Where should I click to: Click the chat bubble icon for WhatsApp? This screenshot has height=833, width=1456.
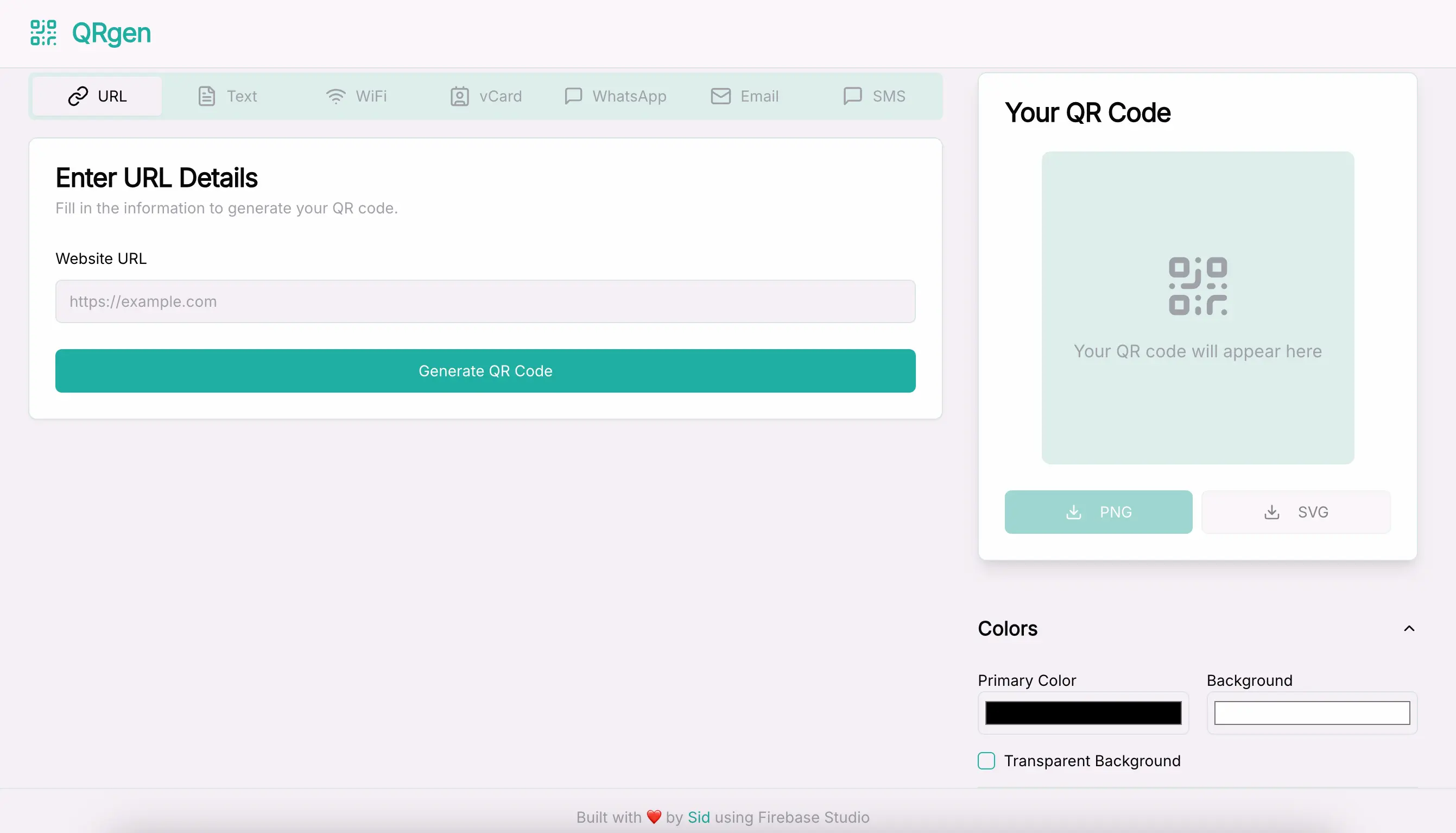[573, 96]
